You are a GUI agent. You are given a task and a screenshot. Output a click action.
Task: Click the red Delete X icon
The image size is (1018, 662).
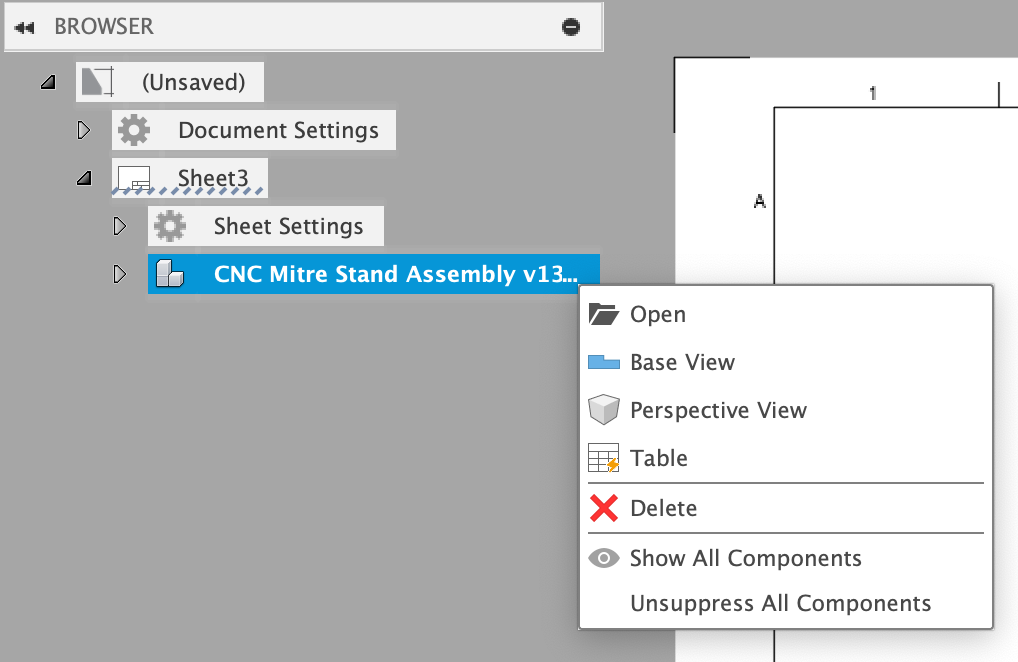tap(603, 507)
